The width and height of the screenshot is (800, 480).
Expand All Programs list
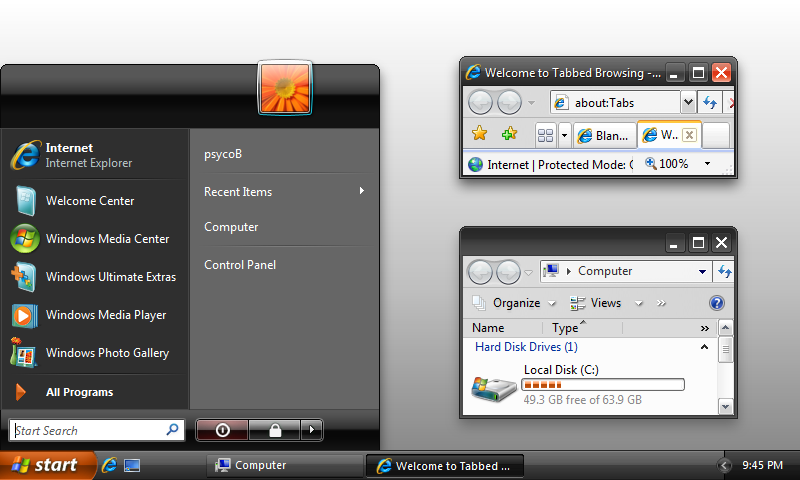click(95, 392)
